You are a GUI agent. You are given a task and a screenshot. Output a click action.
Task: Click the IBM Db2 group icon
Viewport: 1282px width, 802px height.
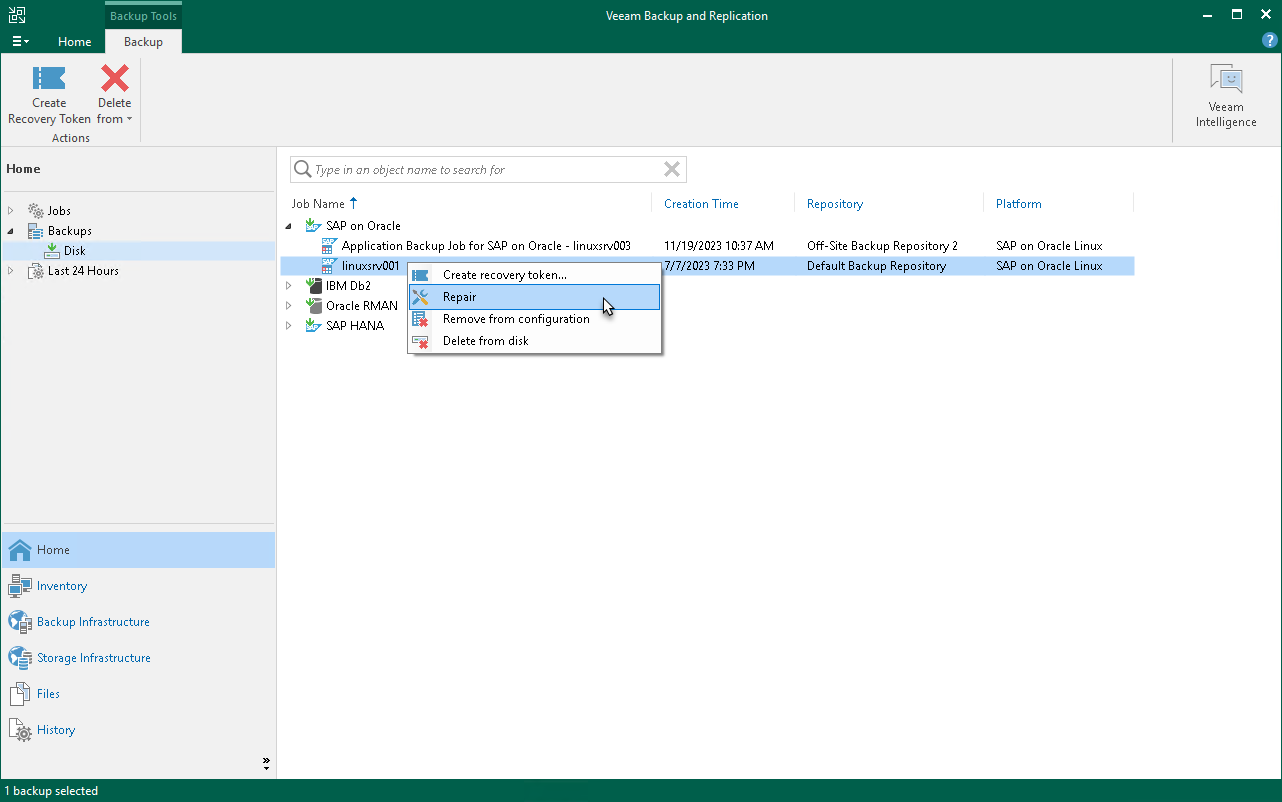pos(313,286)
